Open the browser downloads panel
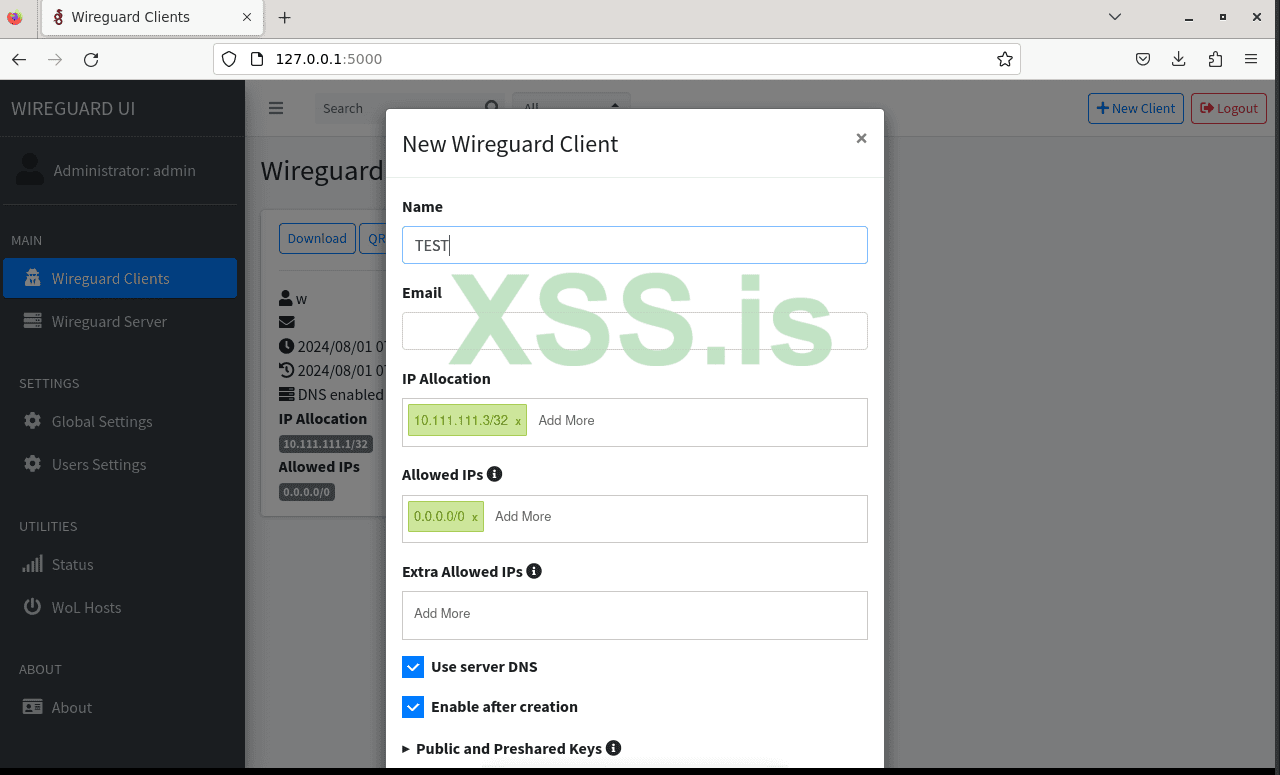The image size is (1280, 775). (1179, 59)
